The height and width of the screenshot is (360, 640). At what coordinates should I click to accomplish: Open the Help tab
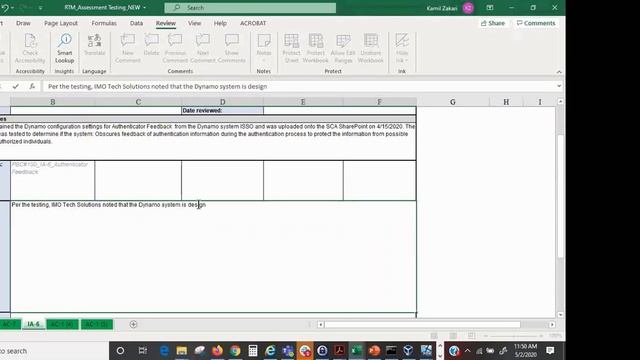pos(220,23)
